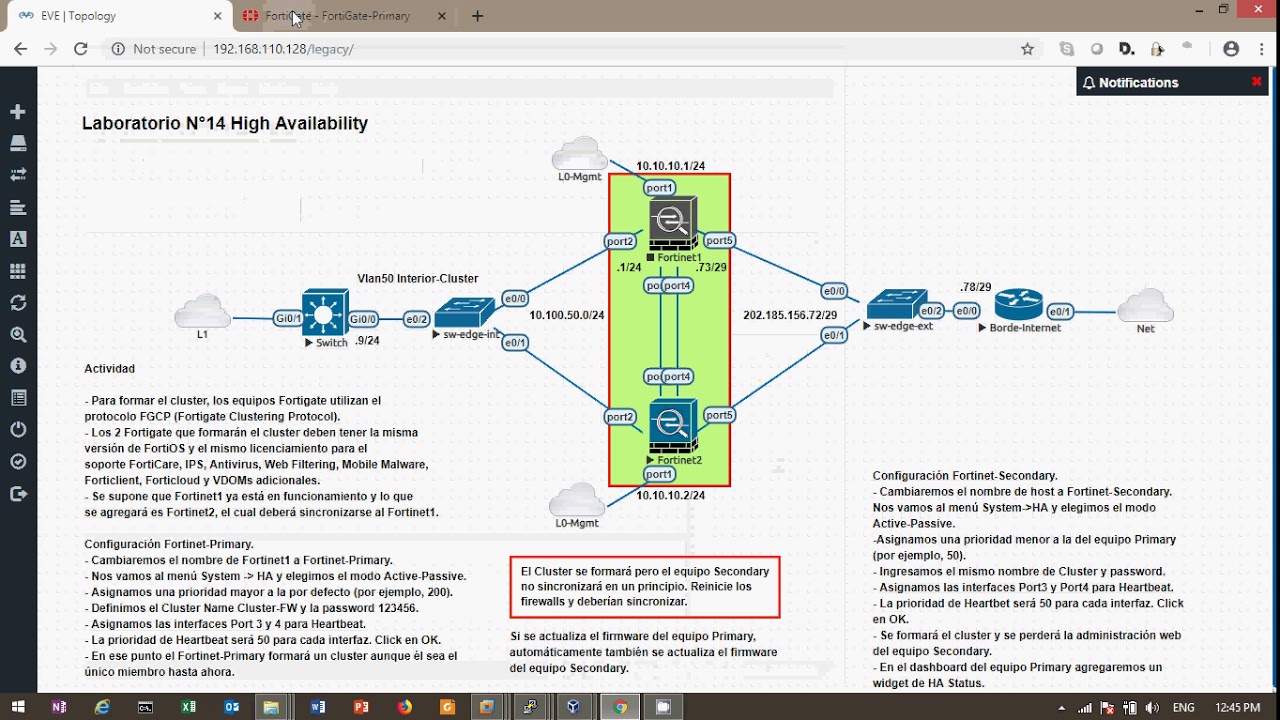Click the e0/2 label on sw-edge-int
This screenshot has width=1280, height=720.
click(x=417, y=319)
